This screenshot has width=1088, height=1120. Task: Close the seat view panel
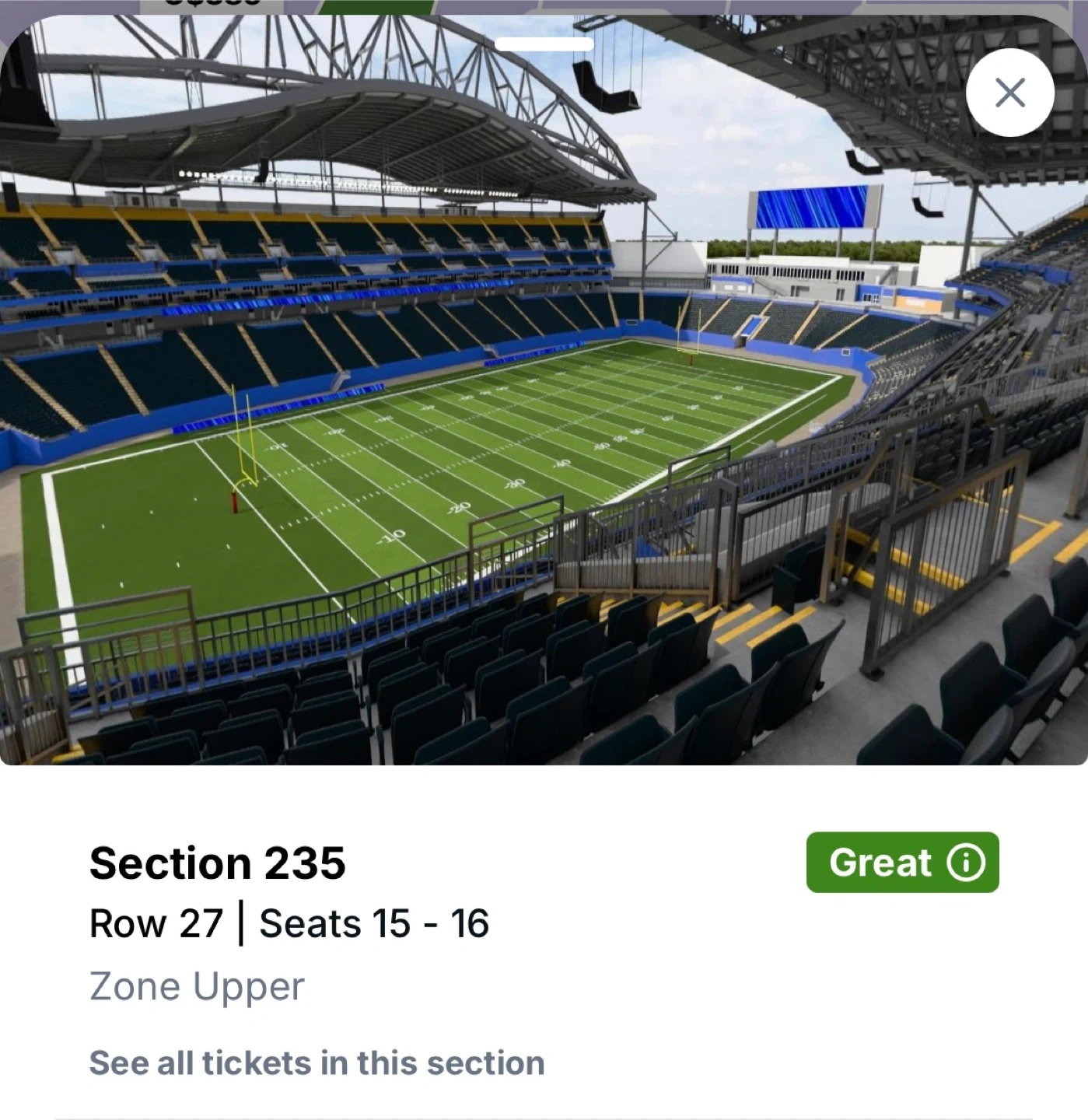pos(1009,93)
